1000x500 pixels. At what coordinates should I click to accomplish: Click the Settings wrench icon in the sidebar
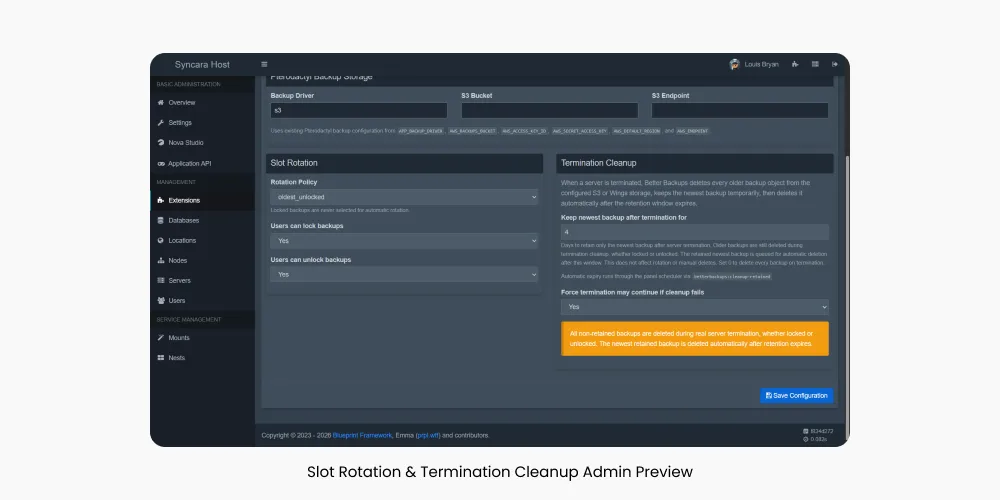point(161,122)
